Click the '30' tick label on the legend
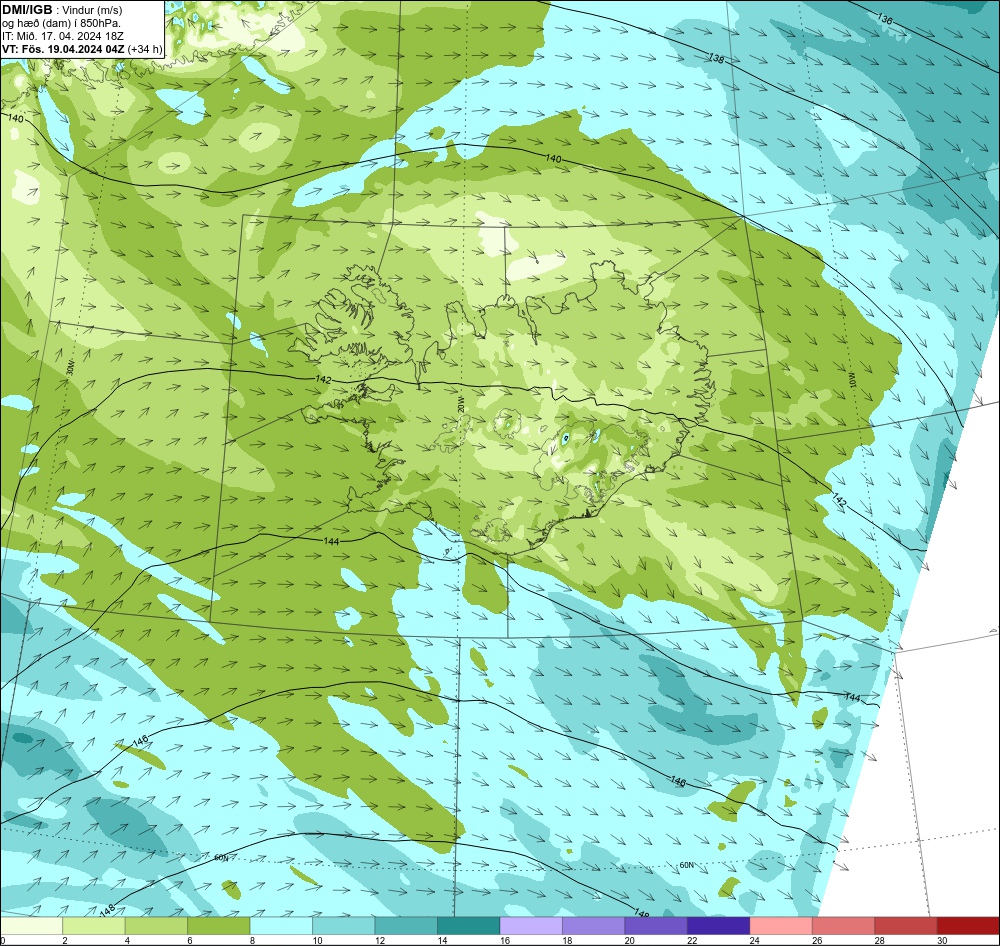Image resolution: width=1000 pixels, height=946 pixels. (x=943, y=940)
